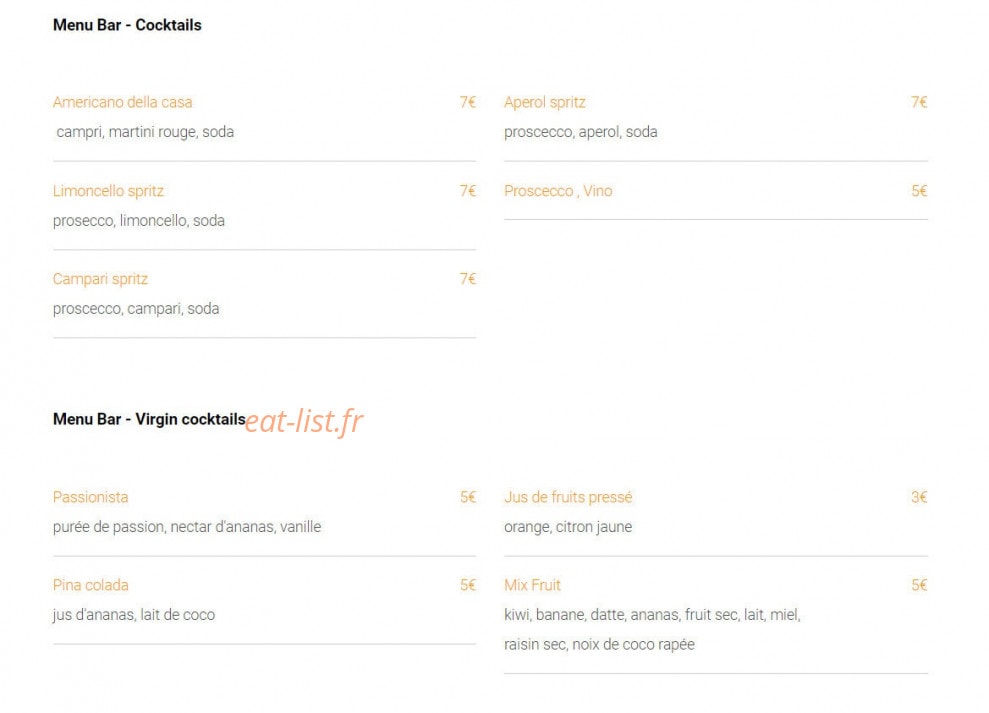
Task: Click the description 'jus d'ananas, lait de coco'
Action: point(134,615)
